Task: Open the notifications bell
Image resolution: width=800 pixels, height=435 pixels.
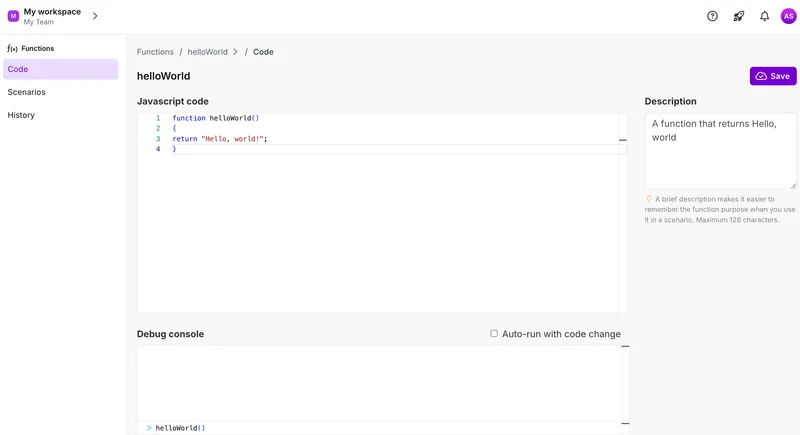Action: (x=764, y=16)
